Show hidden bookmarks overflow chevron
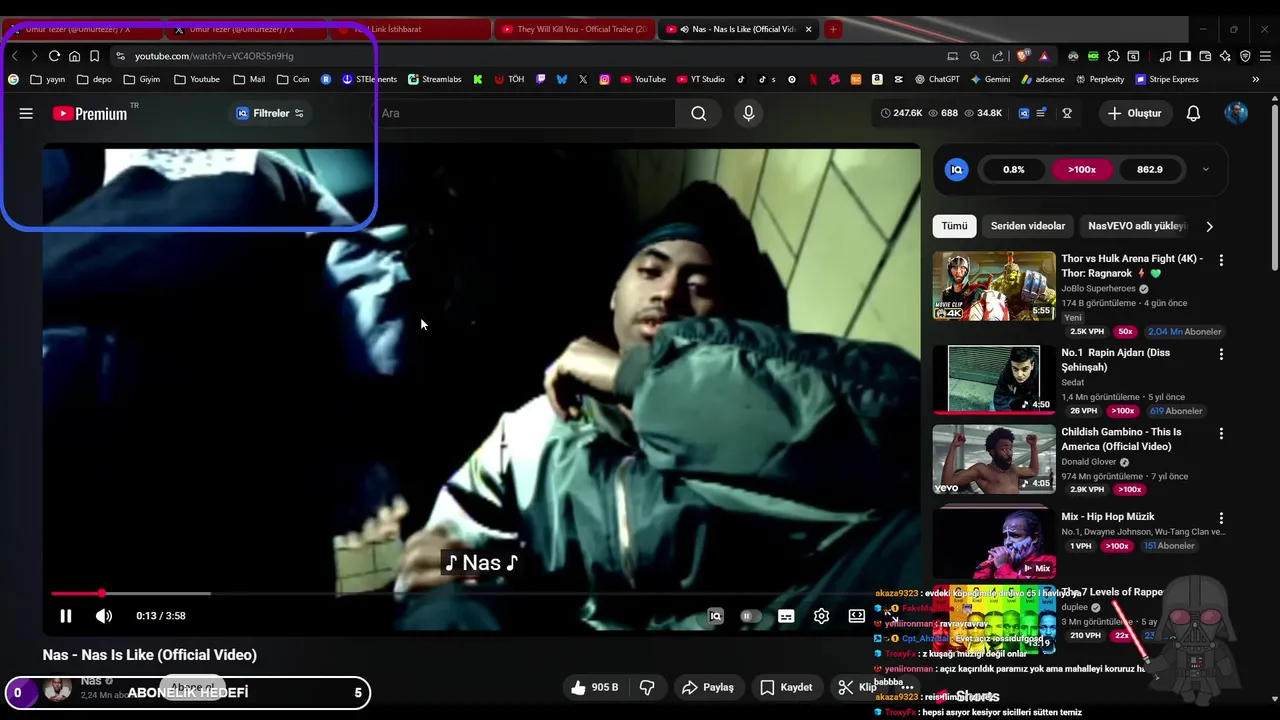This screenshot has width=1280, height=720. (1257, 79)
